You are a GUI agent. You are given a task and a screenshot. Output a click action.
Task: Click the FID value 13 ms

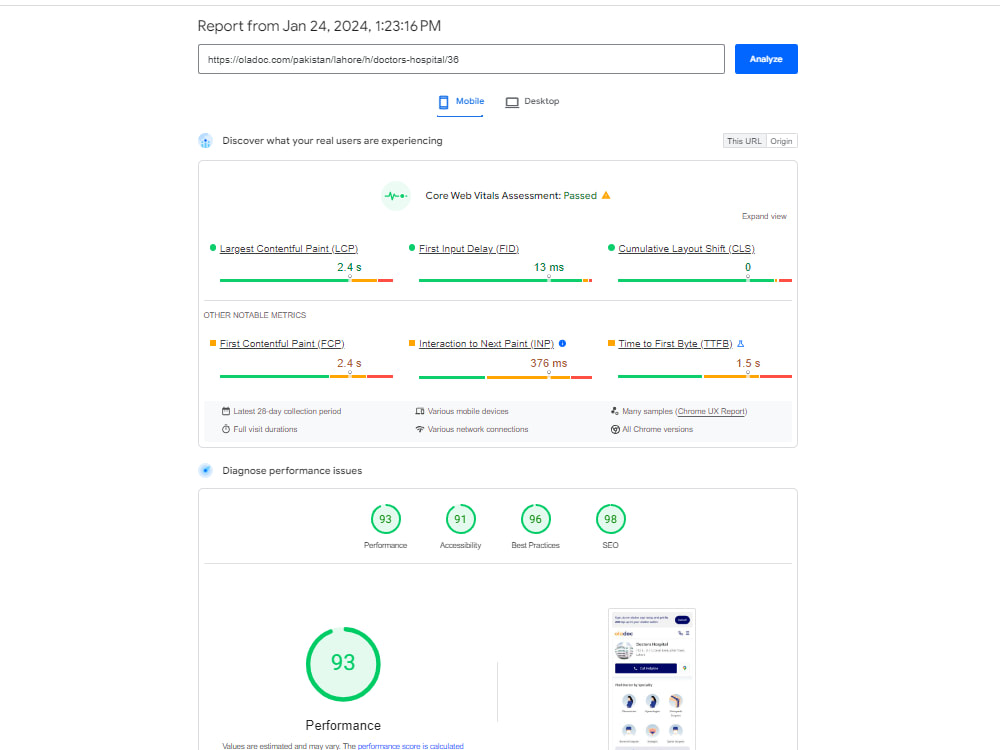point(548,267)
